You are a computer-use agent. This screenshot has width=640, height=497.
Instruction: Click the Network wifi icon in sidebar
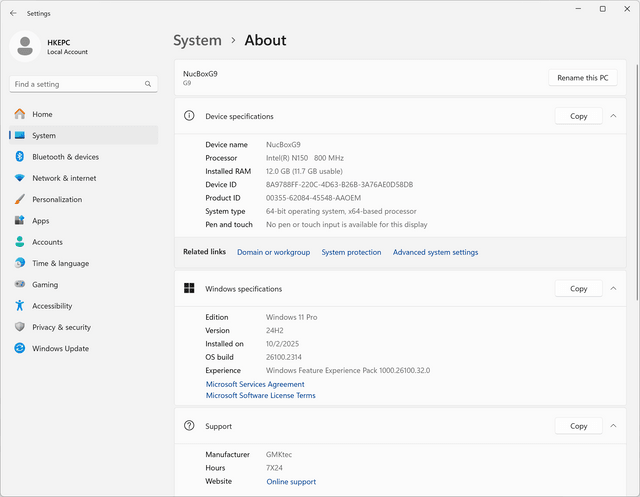pyautogui.click(x=20, y=178)
